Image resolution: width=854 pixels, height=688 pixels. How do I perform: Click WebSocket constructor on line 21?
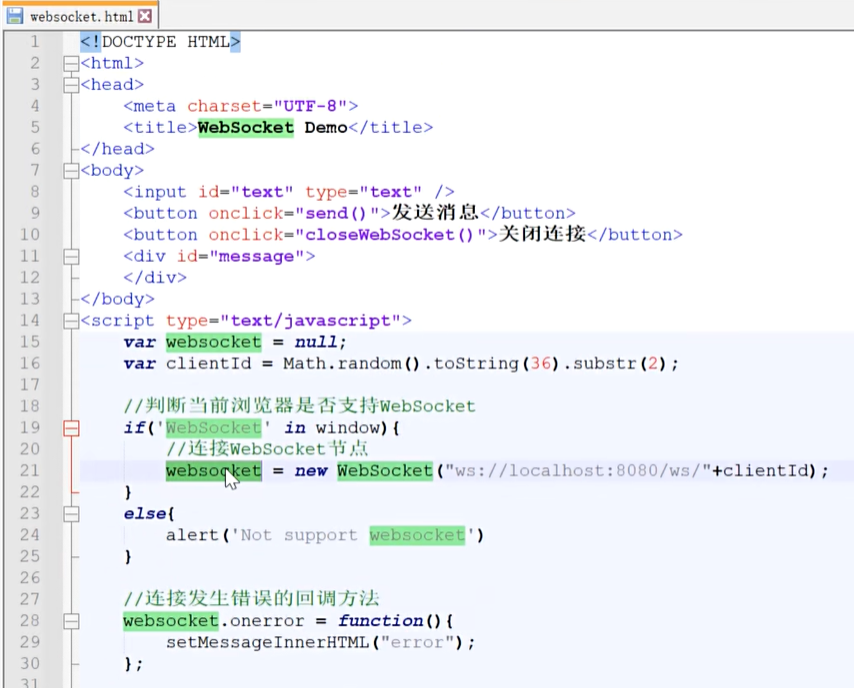pyautogui.click(x=385, y=471)
